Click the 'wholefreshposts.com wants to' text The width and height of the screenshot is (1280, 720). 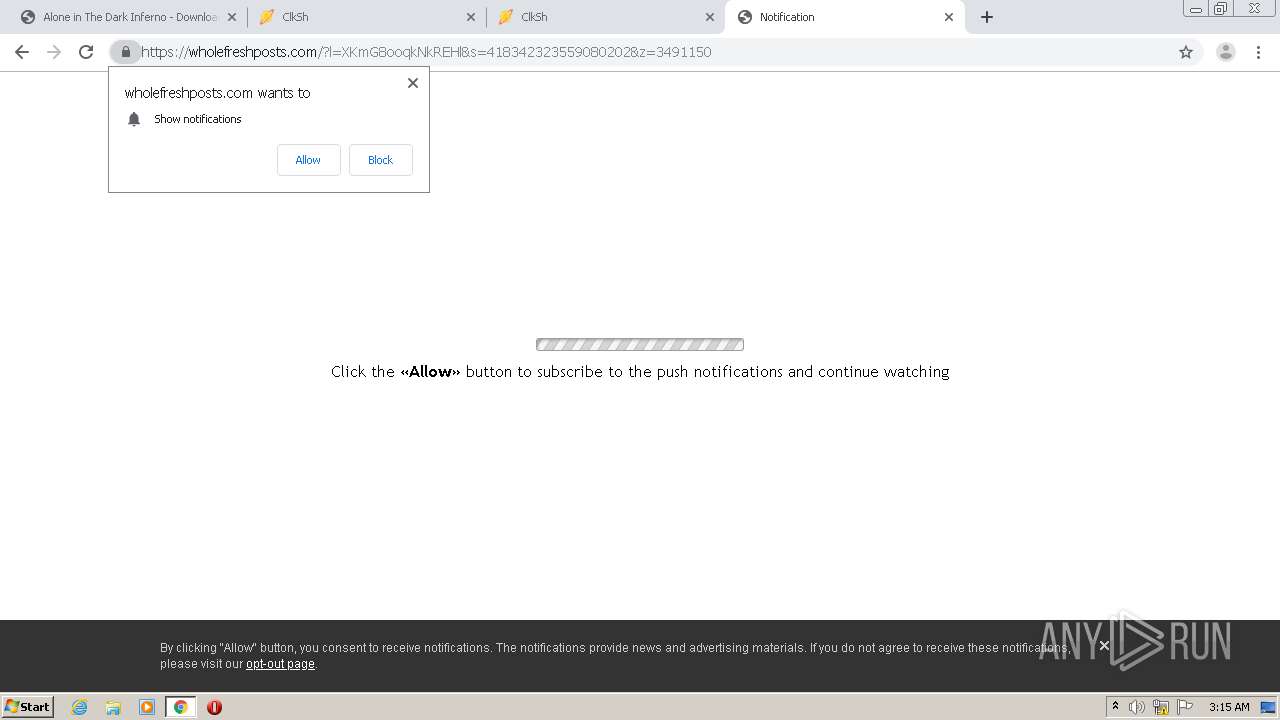217,93
